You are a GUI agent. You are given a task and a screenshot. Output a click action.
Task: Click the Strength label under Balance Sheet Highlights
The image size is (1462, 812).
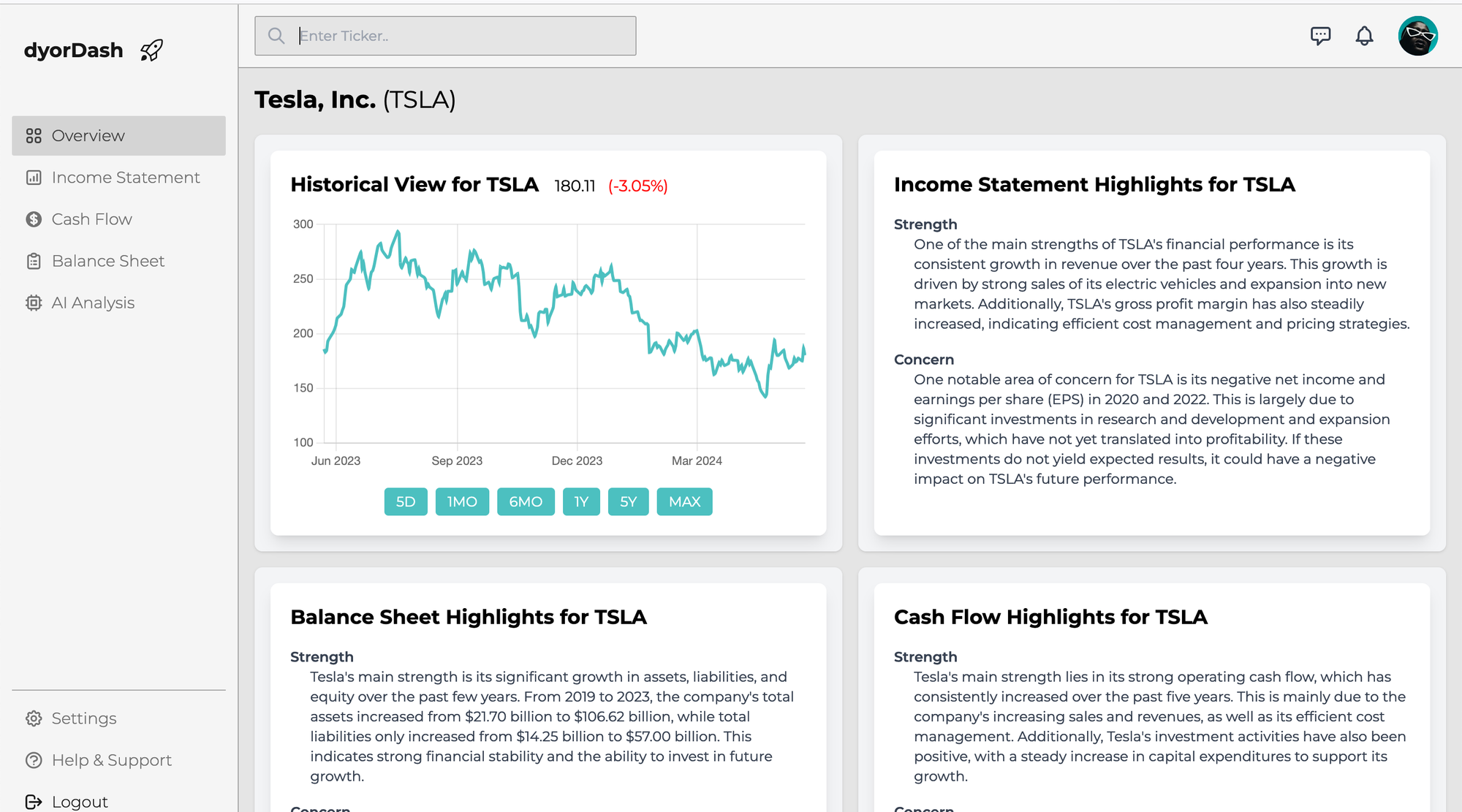[x=322, y=657]
